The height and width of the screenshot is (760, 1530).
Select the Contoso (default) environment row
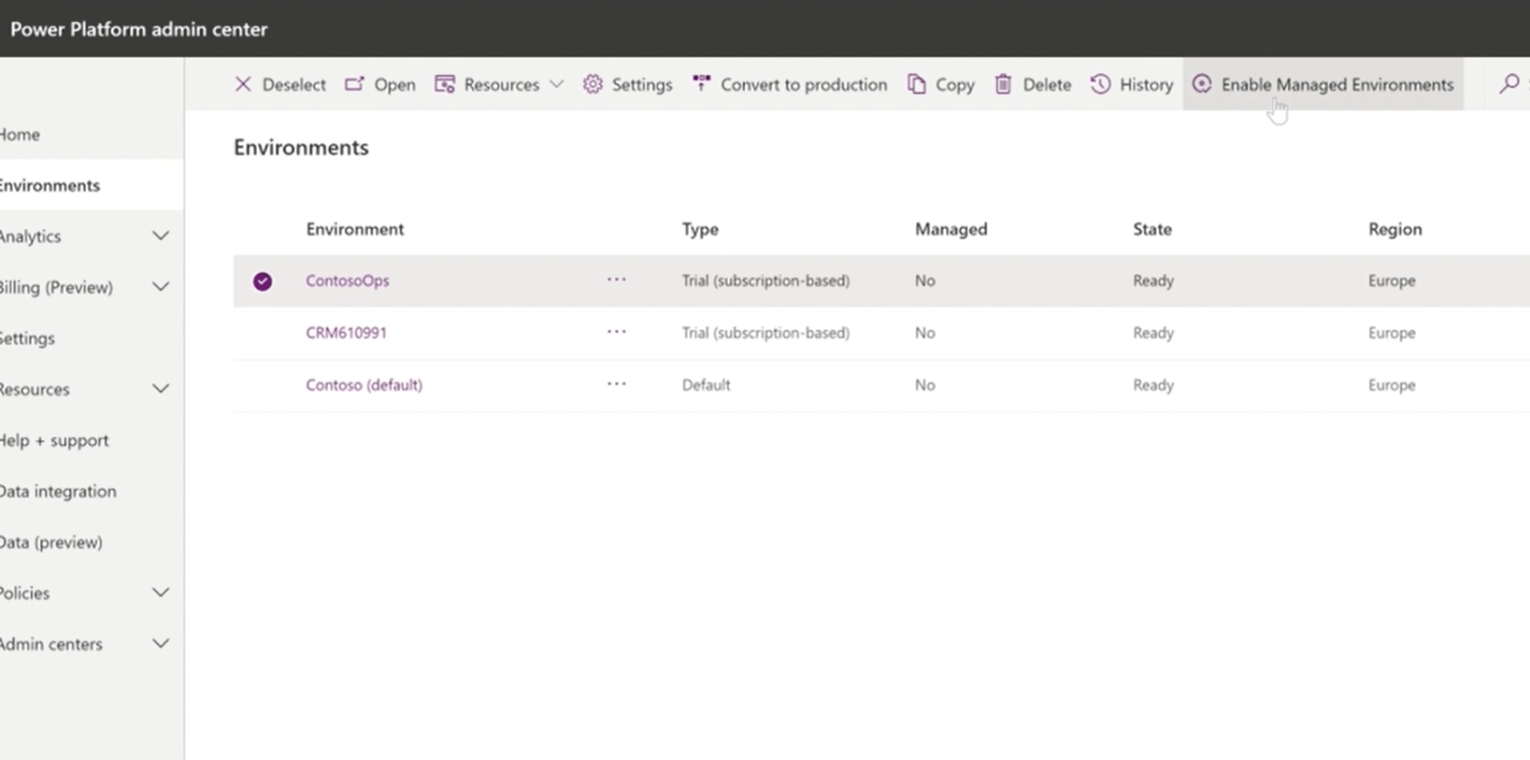click(x=364, y=385)
